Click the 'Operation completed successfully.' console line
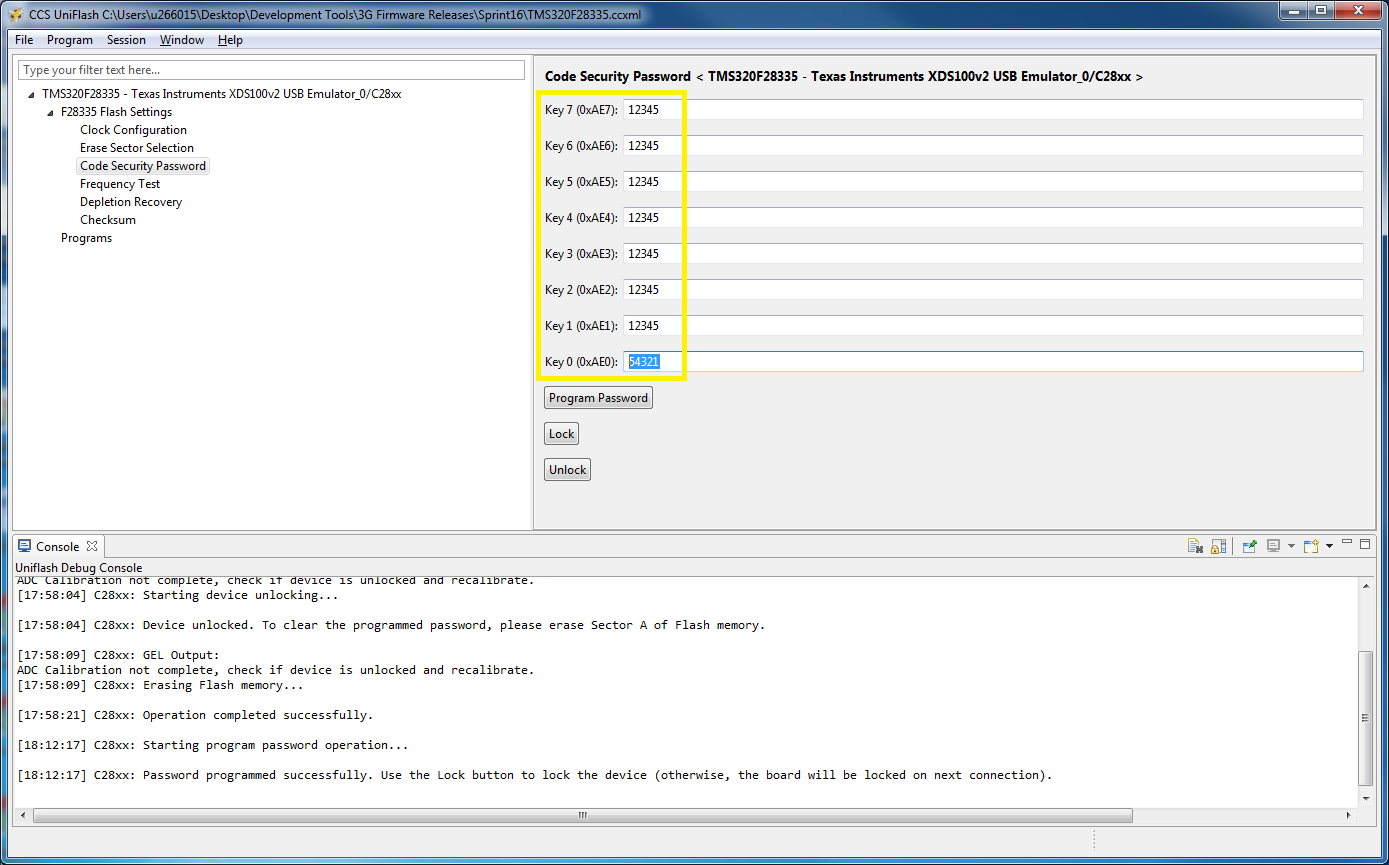The image size is (1389, 865). click(195, 715)
